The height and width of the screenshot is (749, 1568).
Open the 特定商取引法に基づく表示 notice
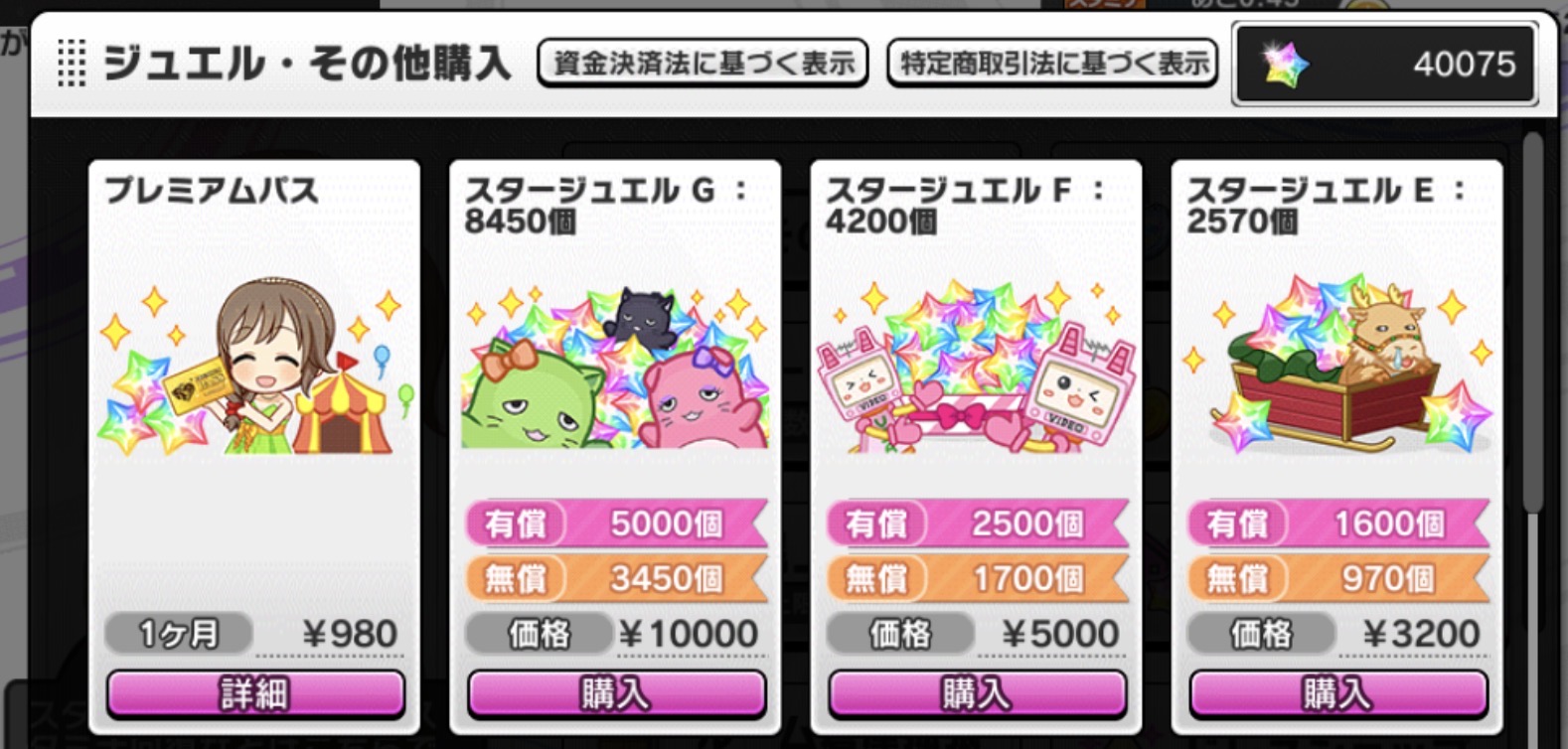click(1052, 64)
